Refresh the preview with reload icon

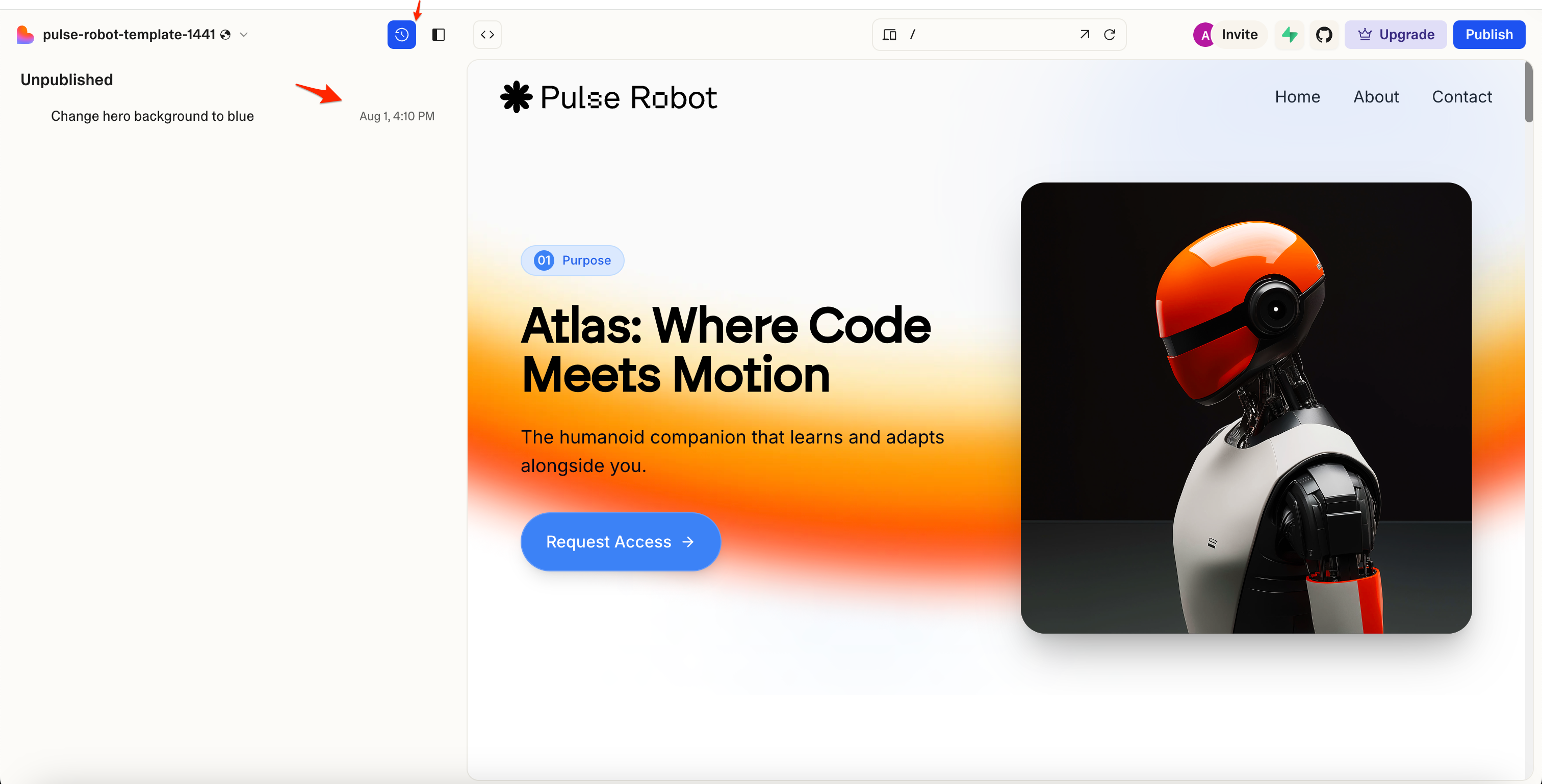coord(1109,35)
